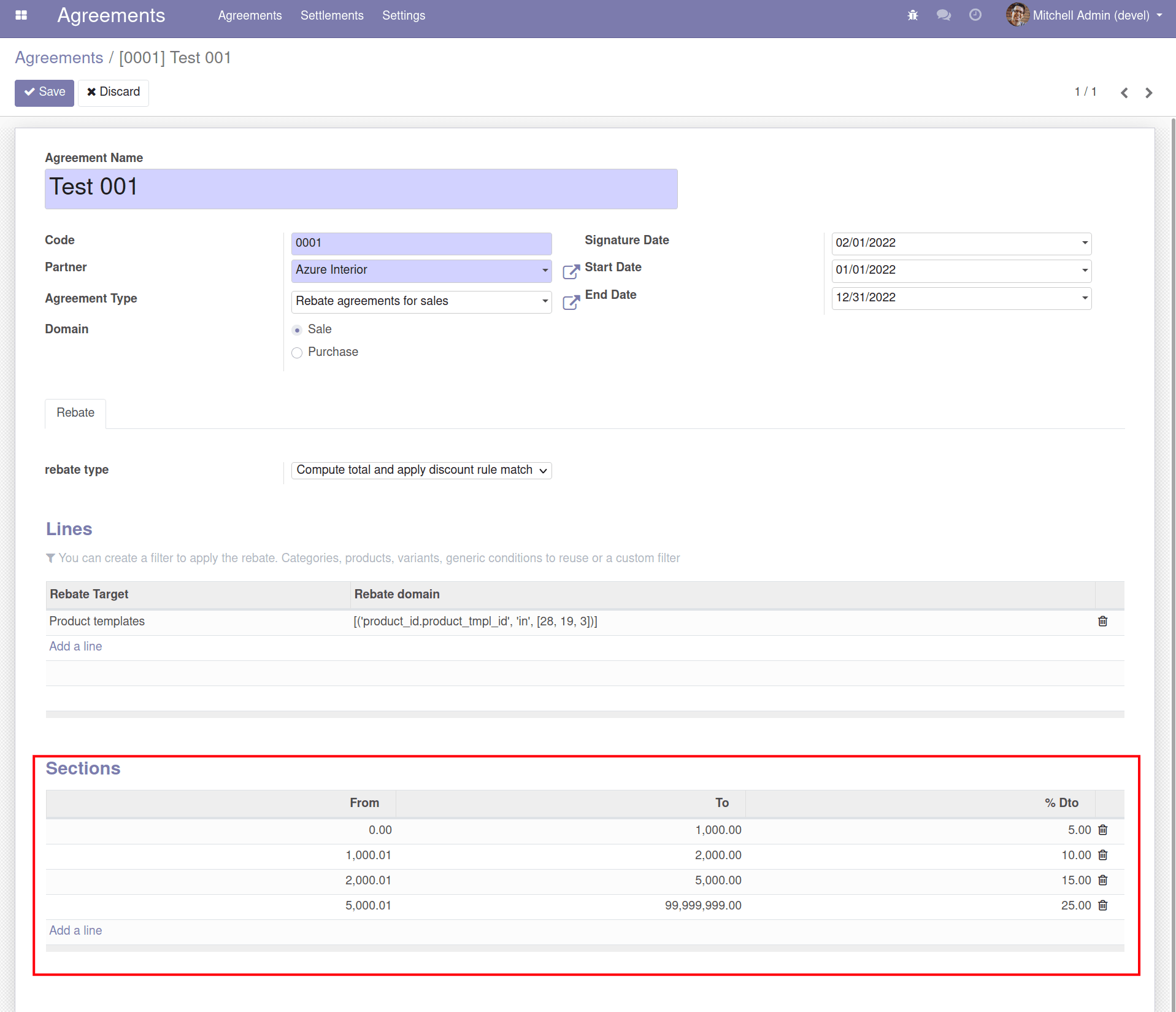Delete the Product templates rebate line

point(1102,621)
